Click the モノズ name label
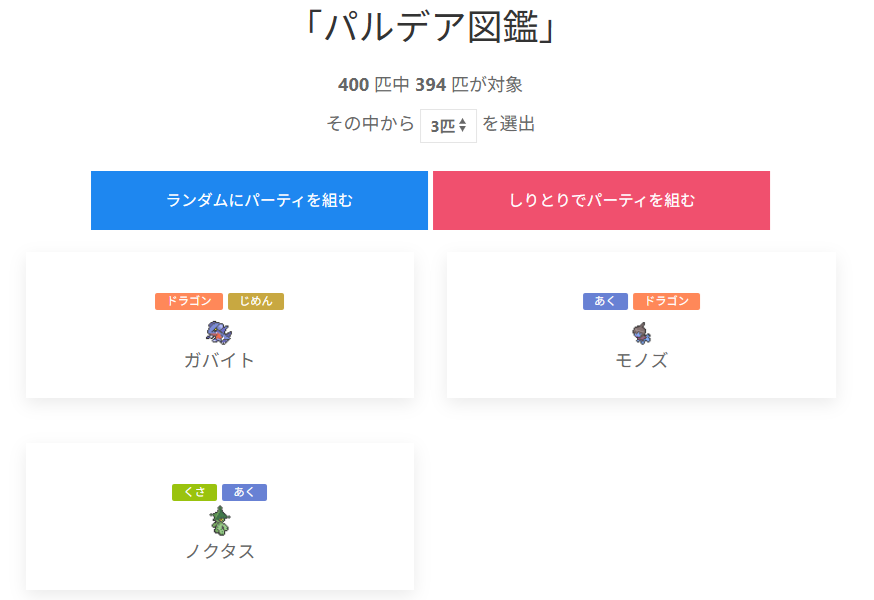This screenshot has height=600, width=874. (641, 360)
